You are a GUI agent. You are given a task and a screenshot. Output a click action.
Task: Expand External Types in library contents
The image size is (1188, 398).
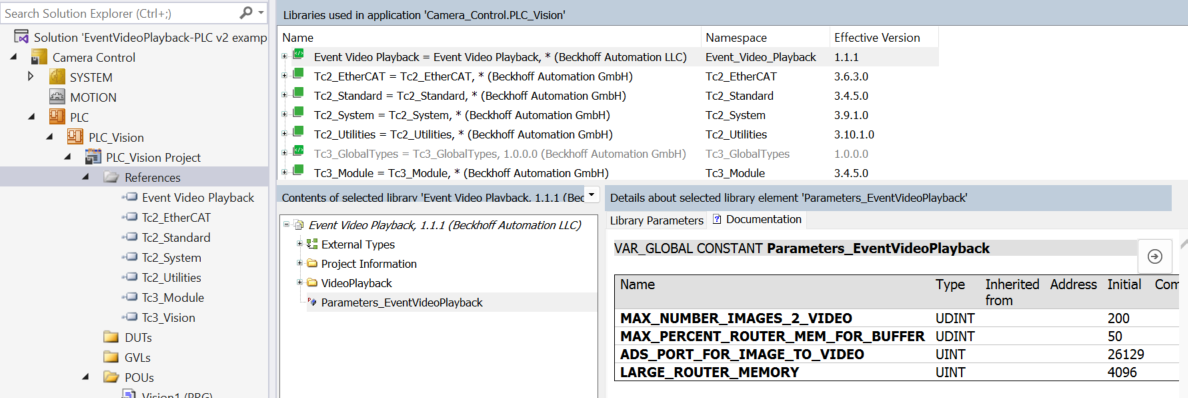(300, 245)
